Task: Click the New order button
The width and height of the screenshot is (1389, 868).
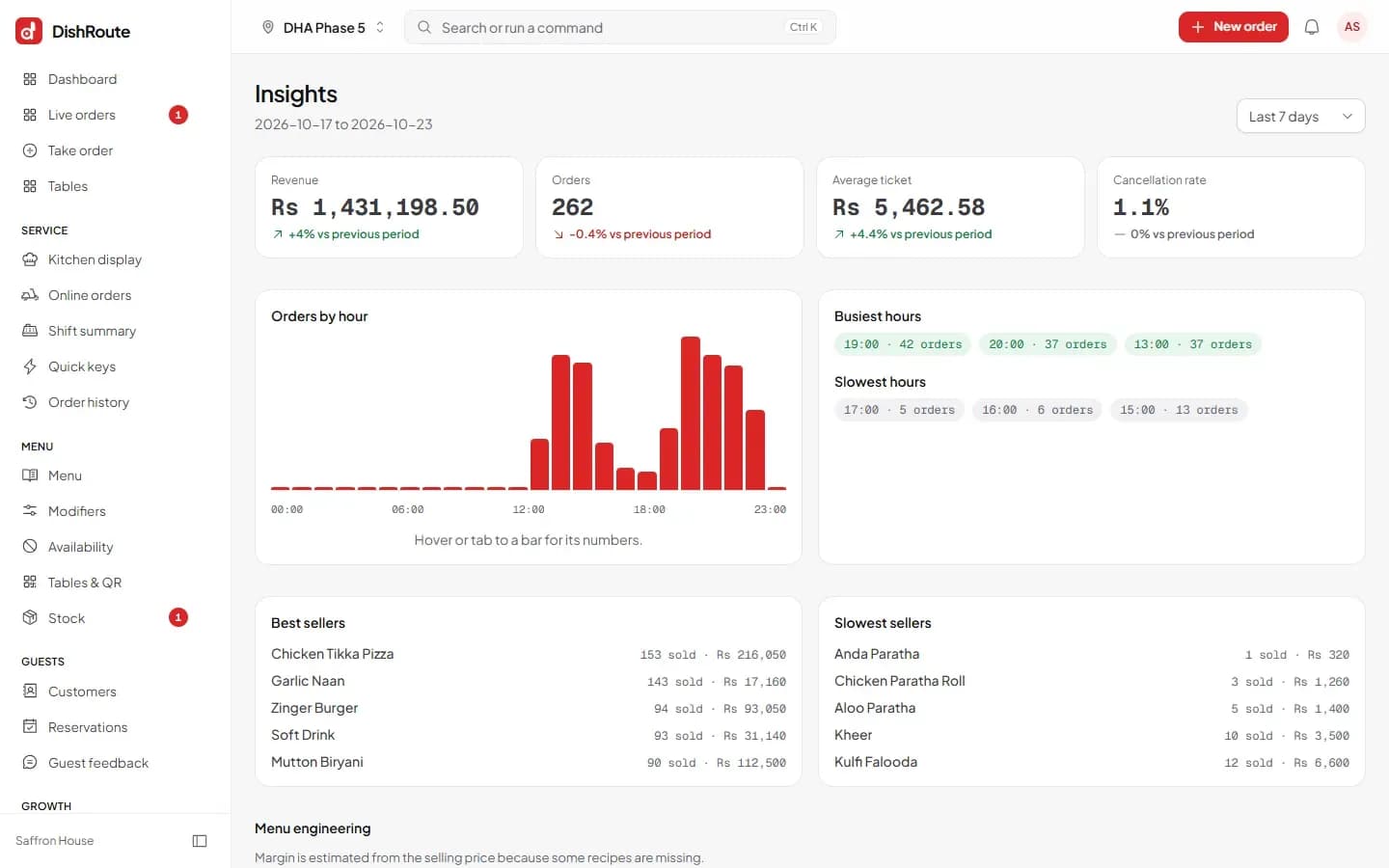Action: 1233,27
